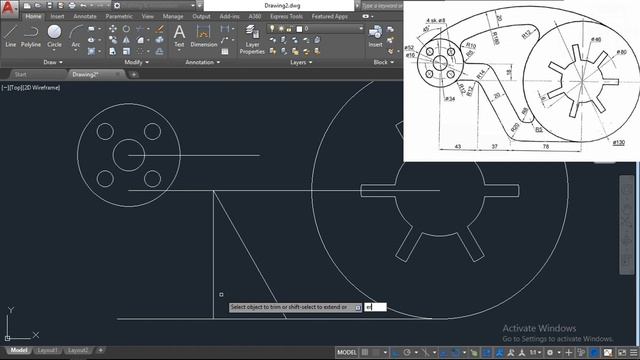Click the Fillet command icon
Viewport: 640px width, 360px height.
140,40
